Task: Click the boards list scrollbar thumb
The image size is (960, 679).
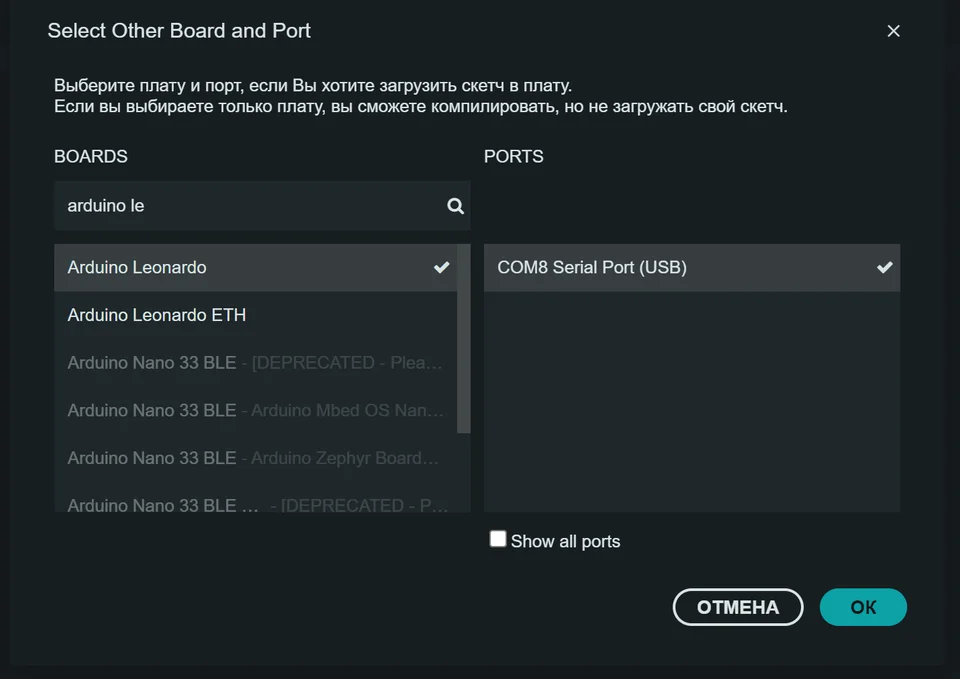Action: [x=464, y=339]
